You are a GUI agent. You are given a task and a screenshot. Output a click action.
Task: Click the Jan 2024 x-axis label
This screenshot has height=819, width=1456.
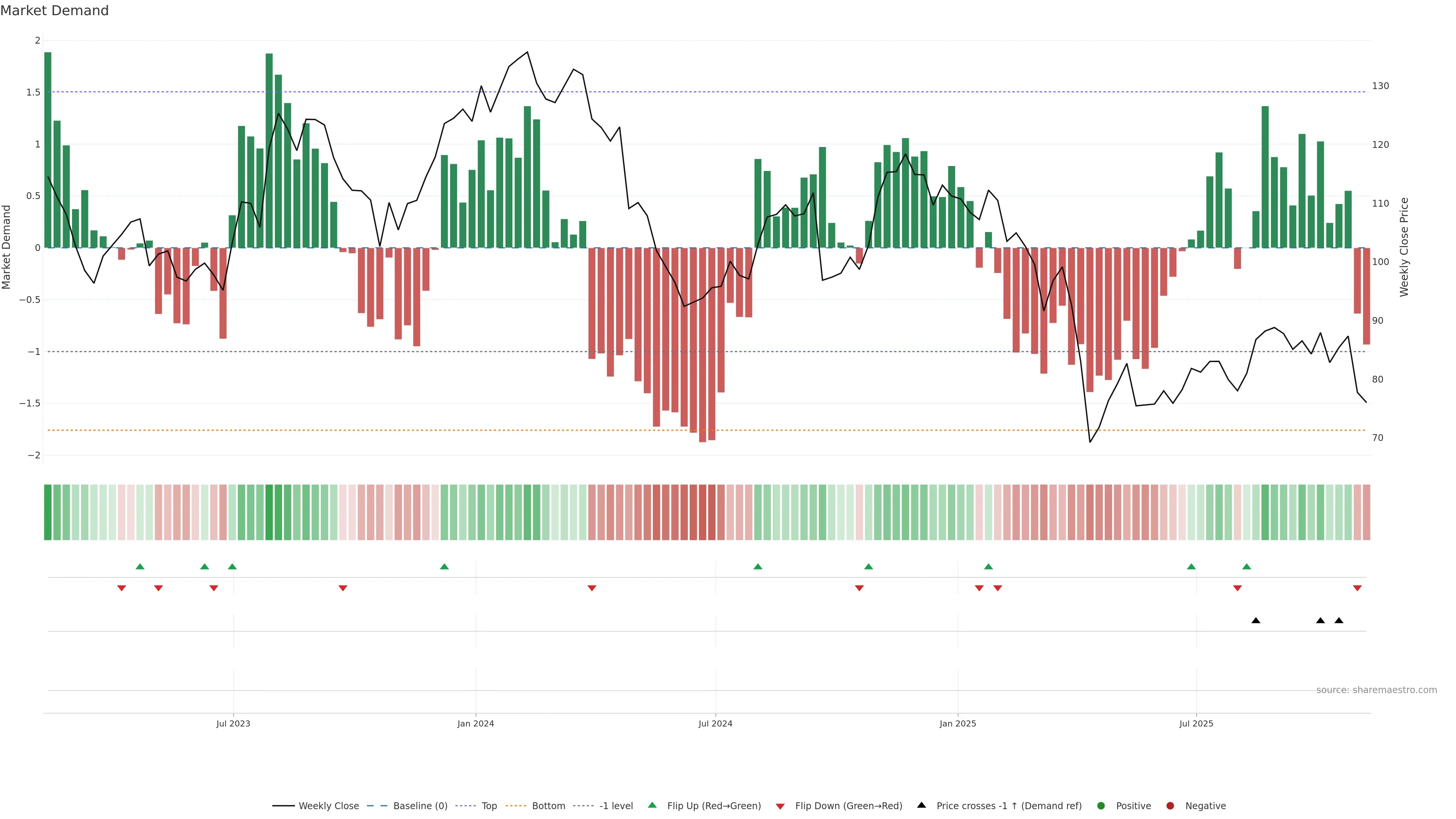pos(475,723)
